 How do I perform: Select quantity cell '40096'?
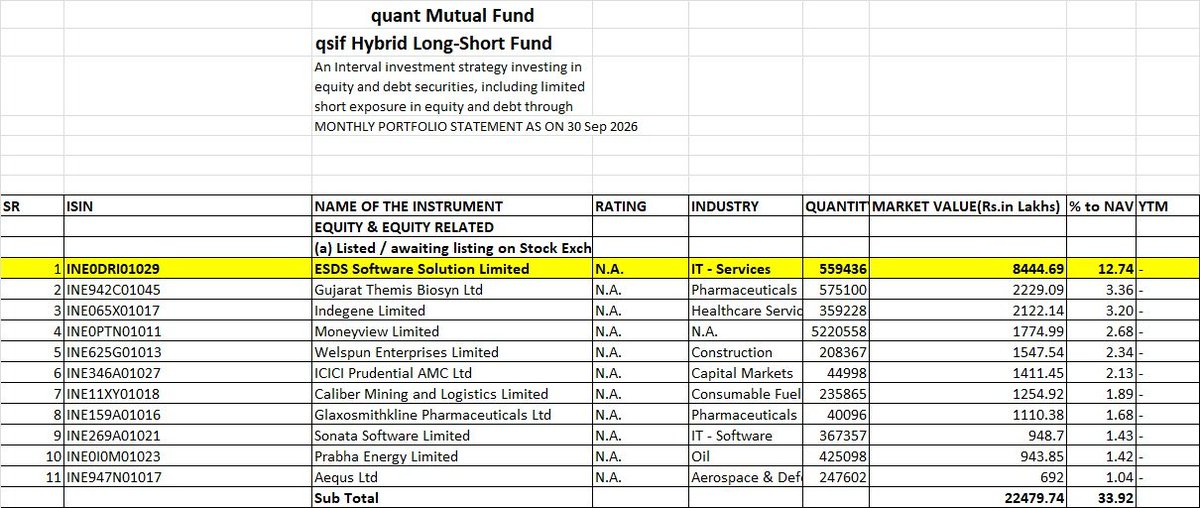tap(836, 414)
